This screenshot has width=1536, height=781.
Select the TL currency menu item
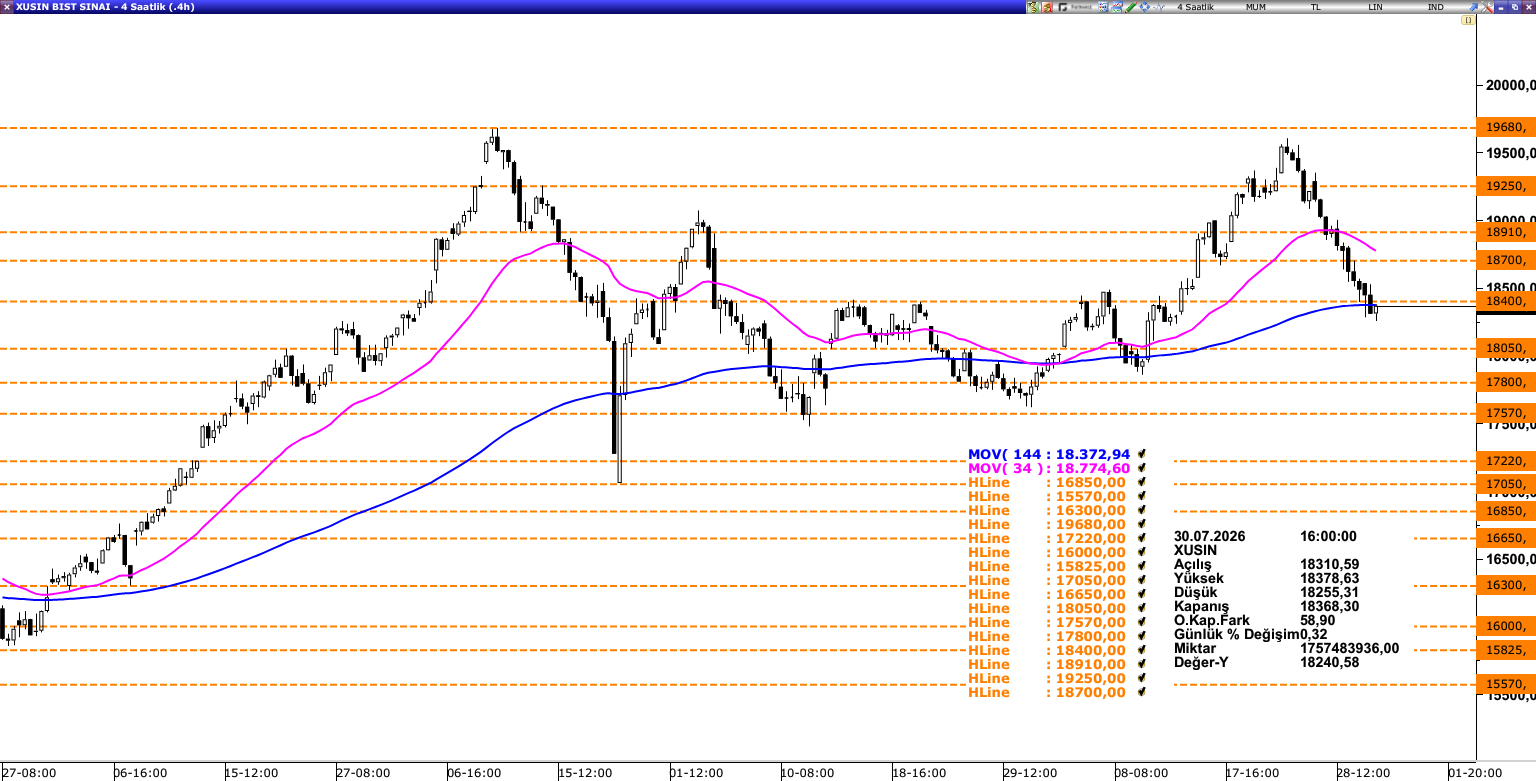[x=1315, y=7]
